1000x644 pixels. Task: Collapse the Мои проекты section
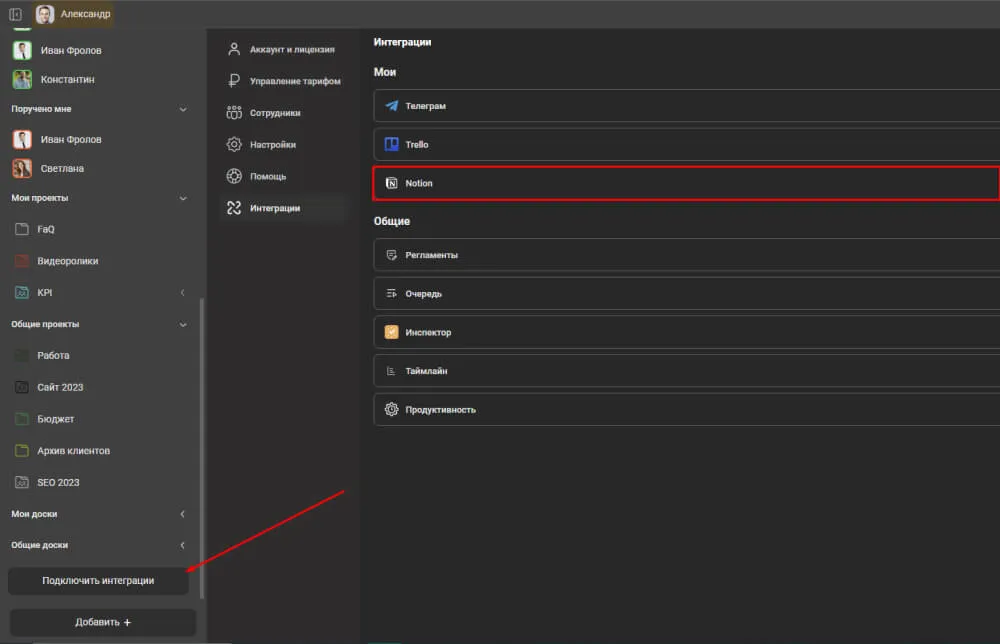[183, 198]
